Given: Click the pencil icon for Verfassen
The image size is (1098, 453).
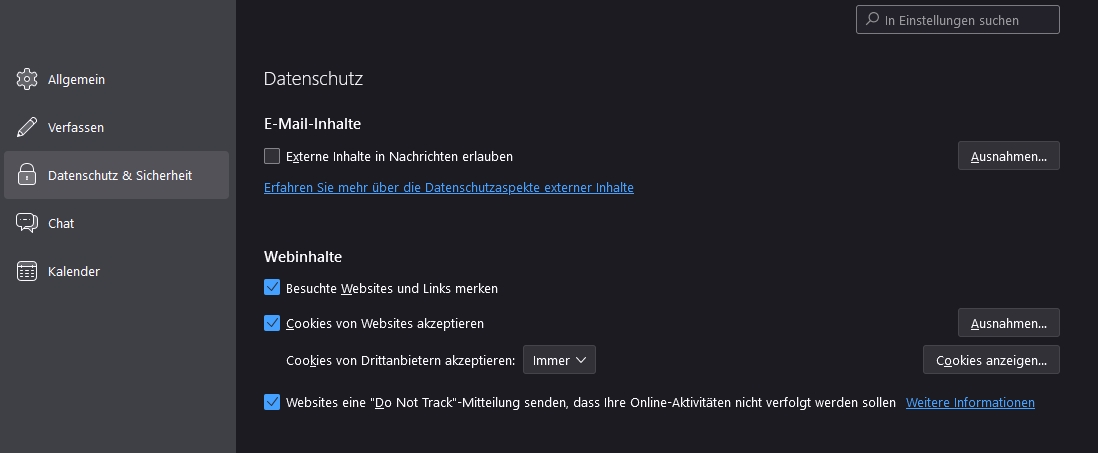Looking at the screenshot, I should click(27, 127).
